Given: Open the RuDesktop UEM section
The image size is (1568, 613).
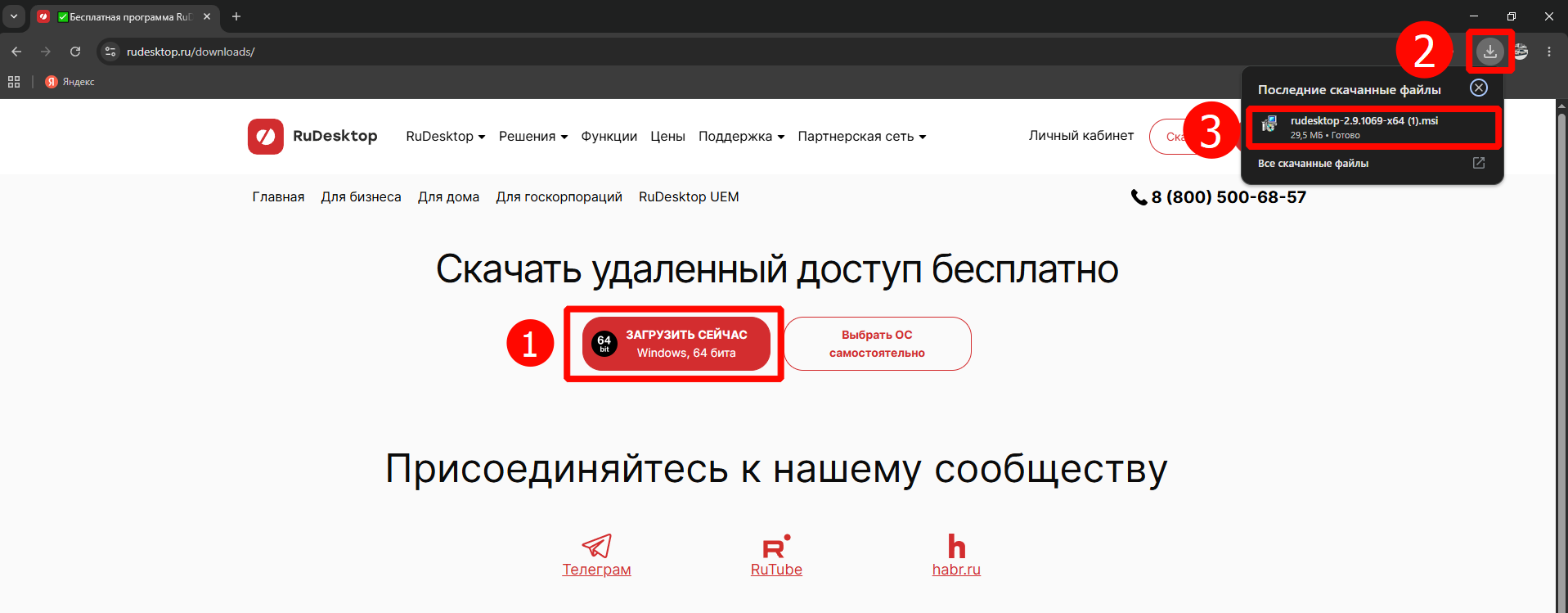Looking at the screenshot, I should 689,197.
